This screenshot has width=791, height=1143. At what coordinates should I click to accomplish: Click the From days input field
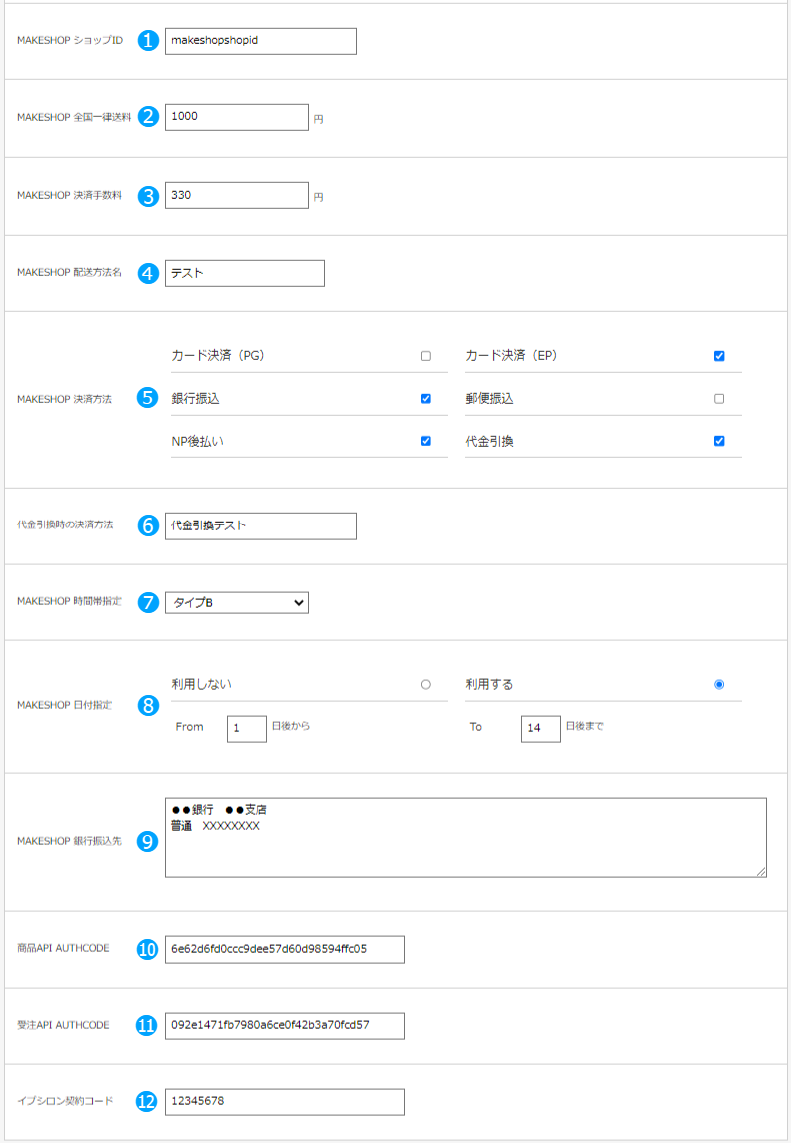(x=246, y=729)
